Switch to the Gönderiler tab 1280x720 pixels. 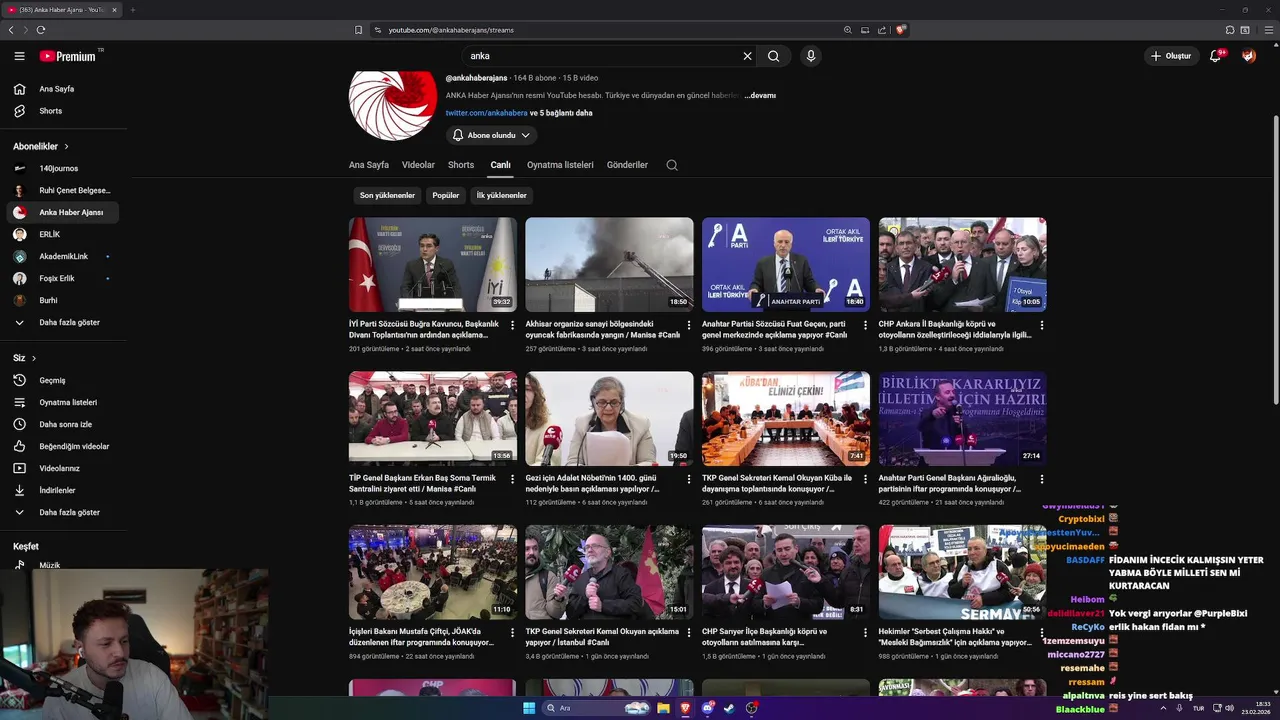pos(627,165)
